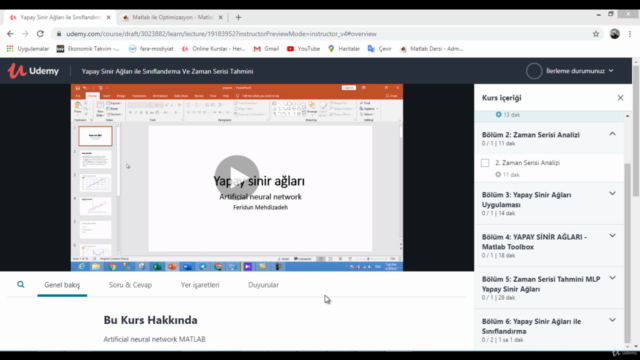Open Uygulamalar apps bookmark
This screenshot has width=640, height=360.
pyautogui.click(x=28, y=49)
